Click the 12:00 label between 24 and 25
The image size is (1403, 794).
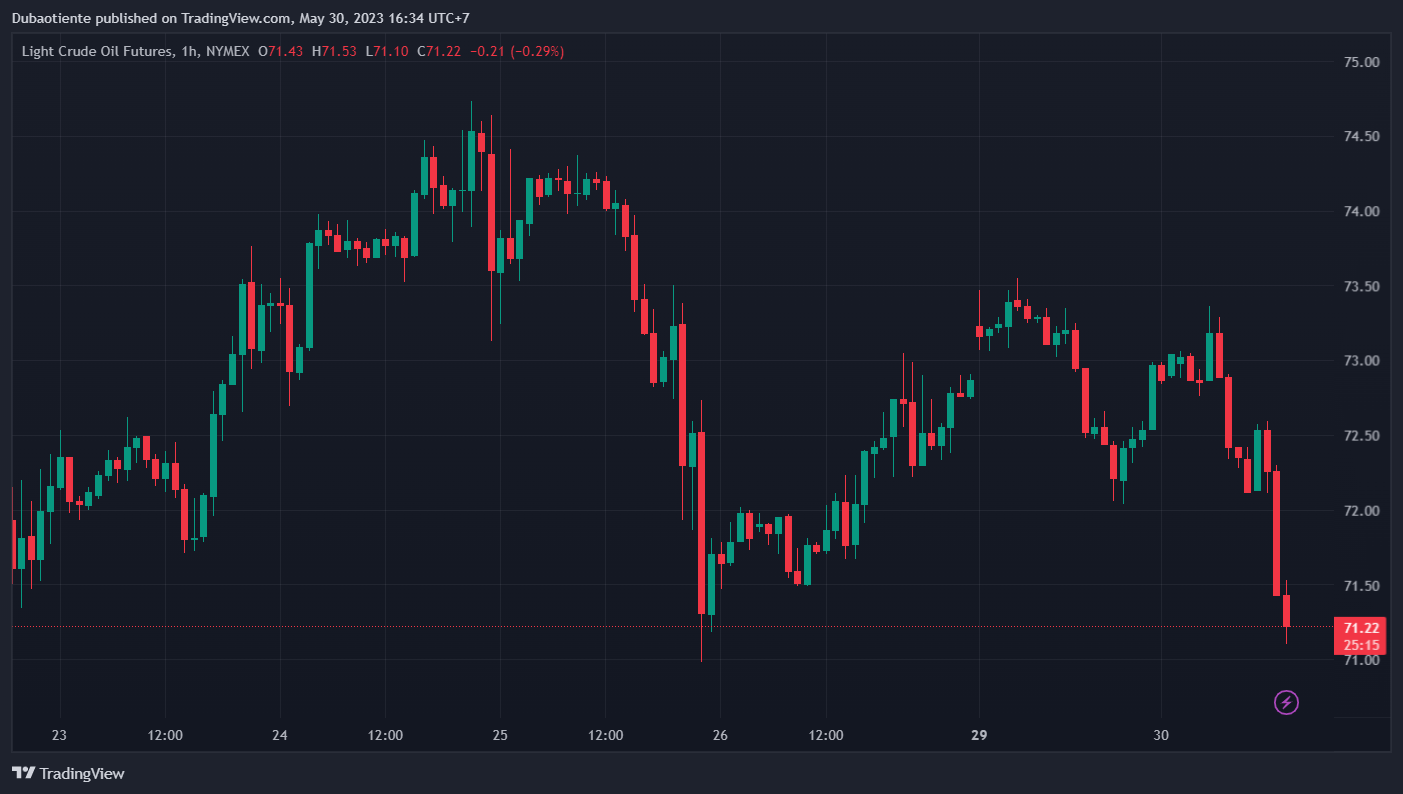pos(385,735)
